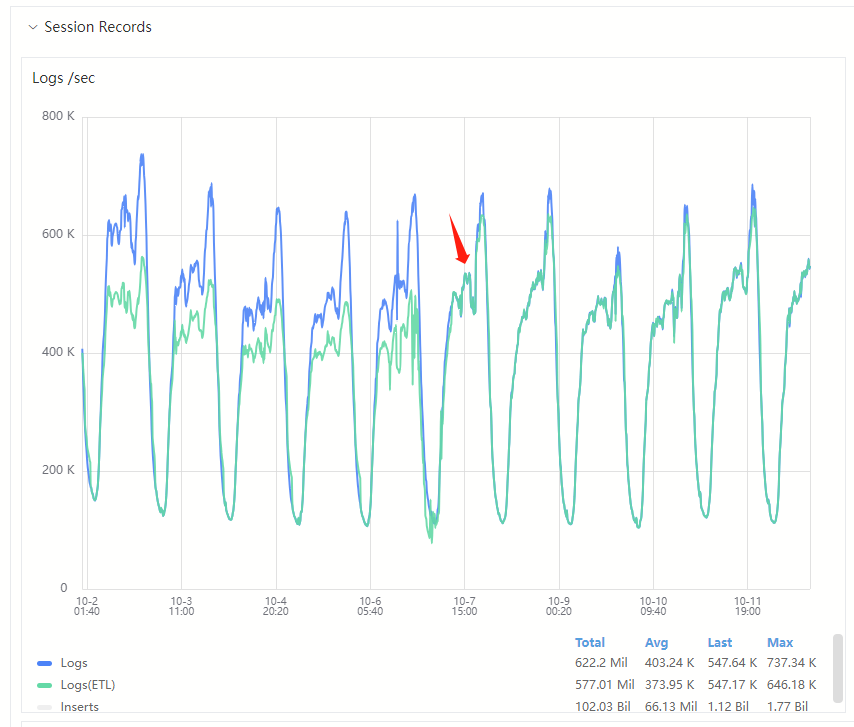Click the blue Logs legend color swatch

coord(44,663)
